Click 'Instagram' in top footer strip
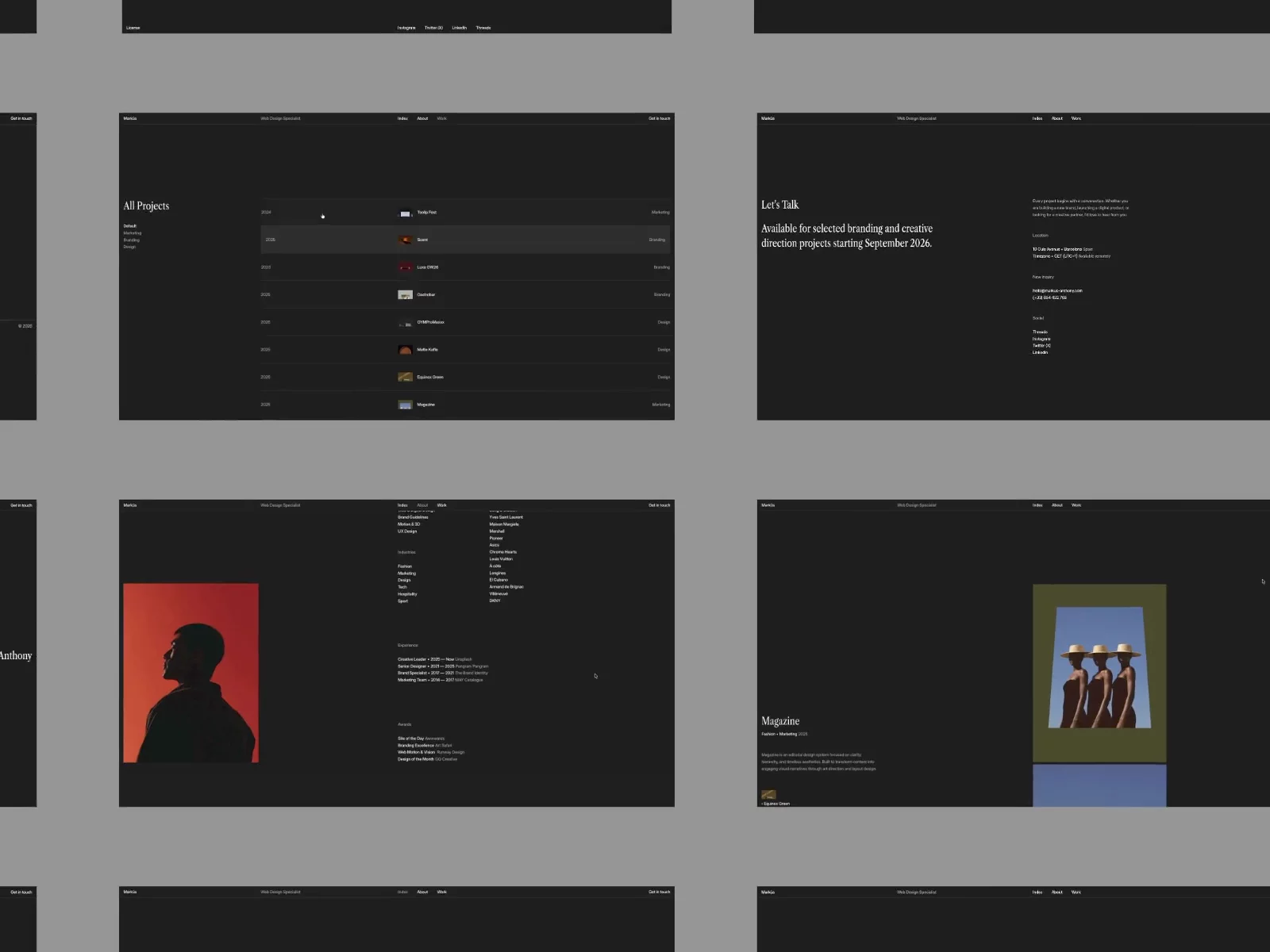The width and height of the screenshot is (1270, 952). (406, 28)
